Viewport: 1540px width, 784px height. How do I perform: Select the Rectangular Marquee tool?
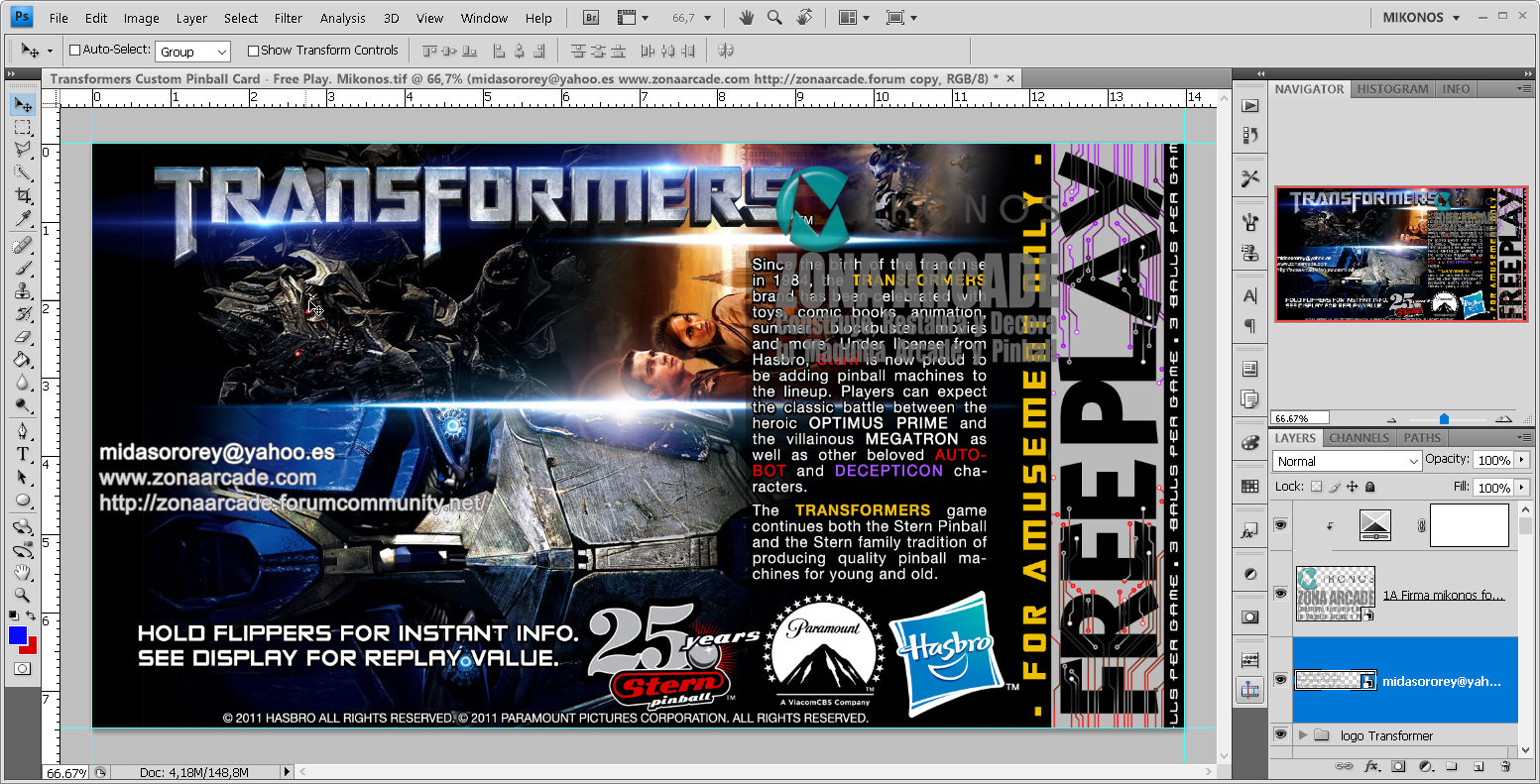(23, 128)
